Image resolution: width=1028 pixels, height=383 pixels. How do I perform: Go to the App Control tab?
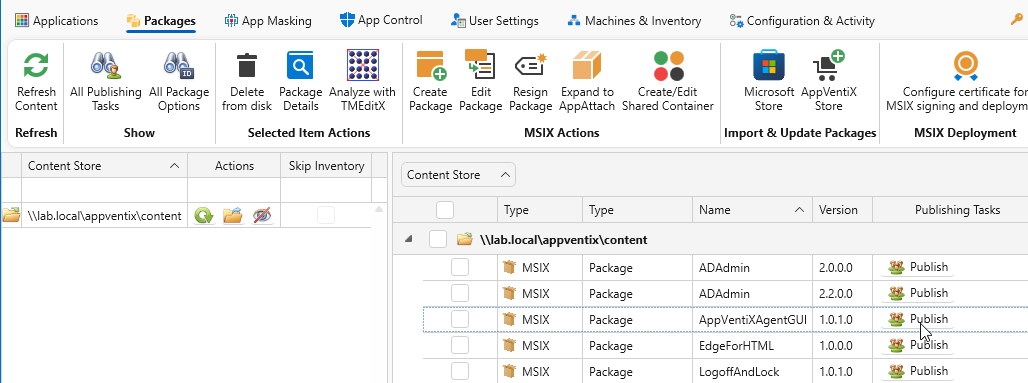coord(381,21)
